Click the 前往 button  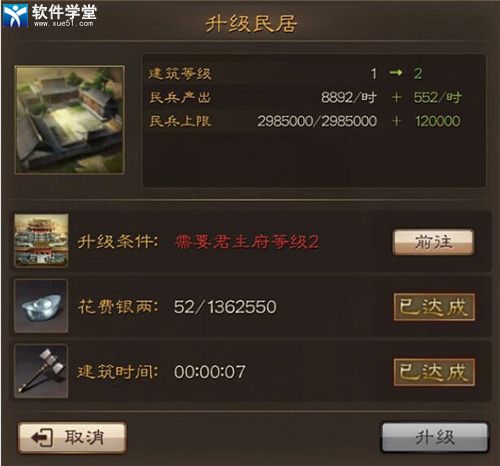[433, 242]
